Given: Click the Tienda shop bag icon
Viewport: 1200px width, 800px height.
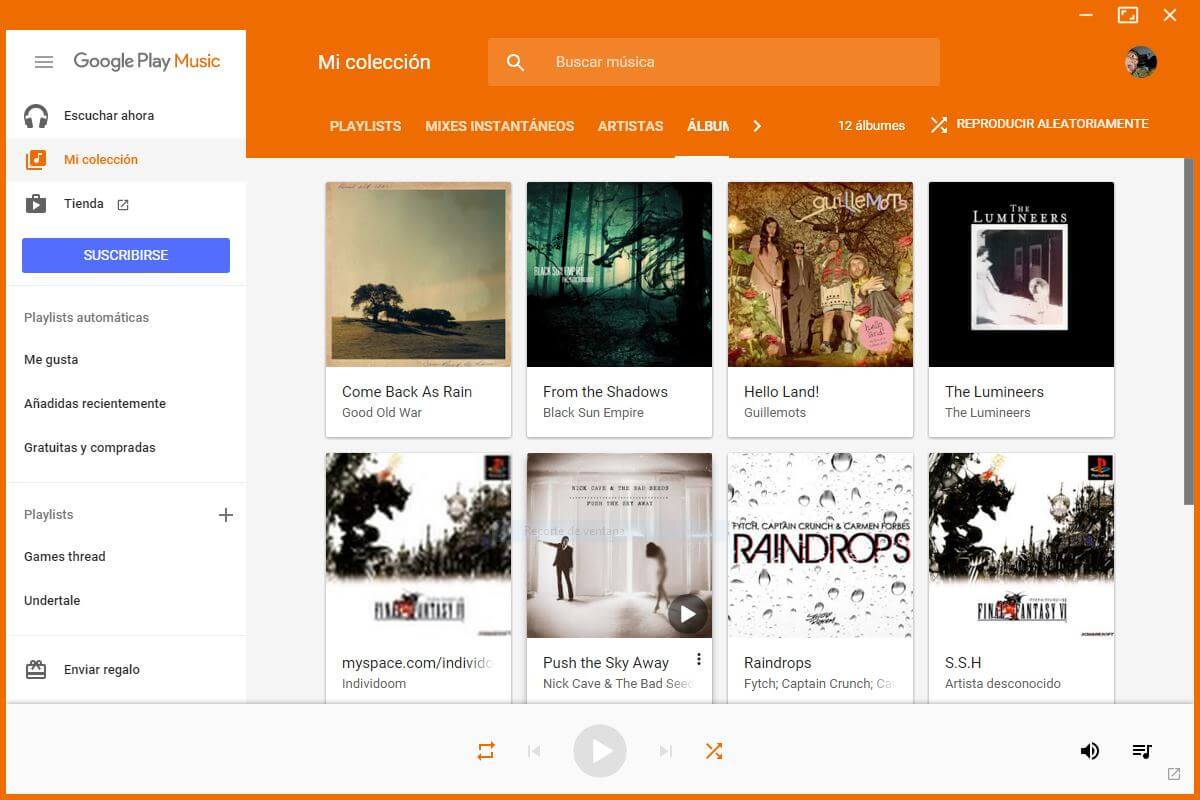Looking at the screenshot, I should click(36, 204).
